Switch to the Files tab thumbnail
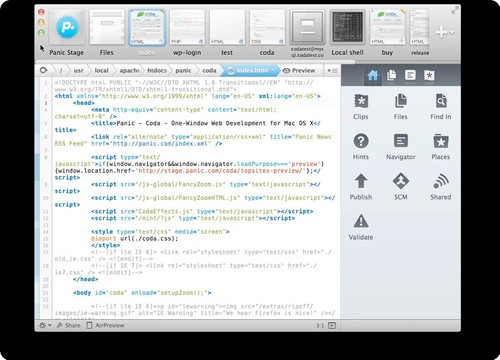The width and height of the screenshot is (500, 360). click(107, 33)
